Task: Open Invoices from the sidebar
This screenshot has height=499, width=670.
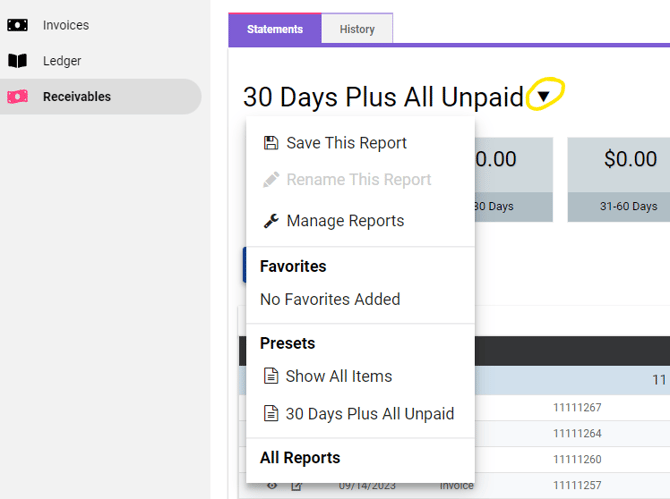Action: coord(65,25)
